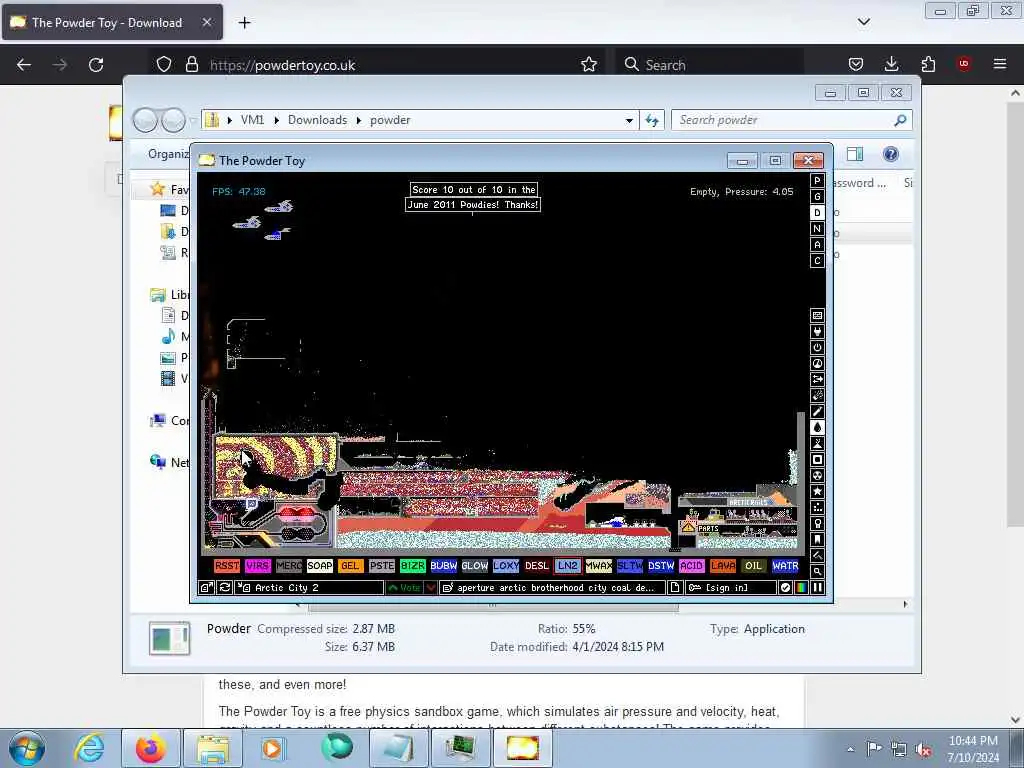Image resolution: width=1024 pixels, height=768 pixels.
Task: Expand breadcrumb arrow before VM1
Action: click(230, 120)
